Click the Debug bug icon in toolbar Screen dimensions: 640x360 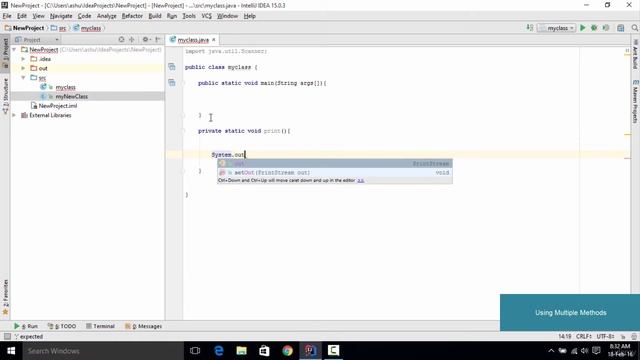[594, 28]
